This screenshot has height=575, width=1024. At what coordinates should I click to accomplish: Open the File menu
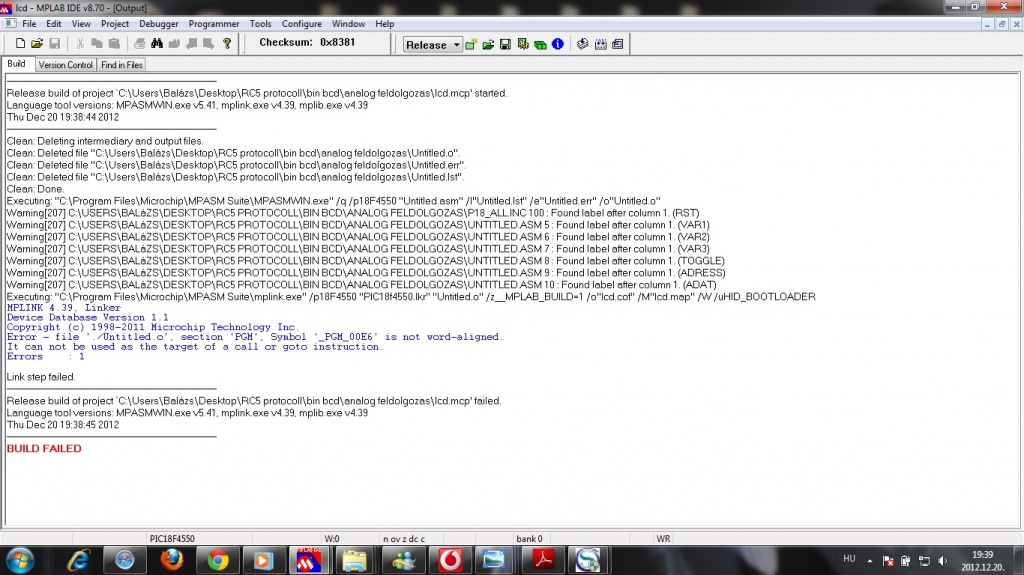(29, 24)
